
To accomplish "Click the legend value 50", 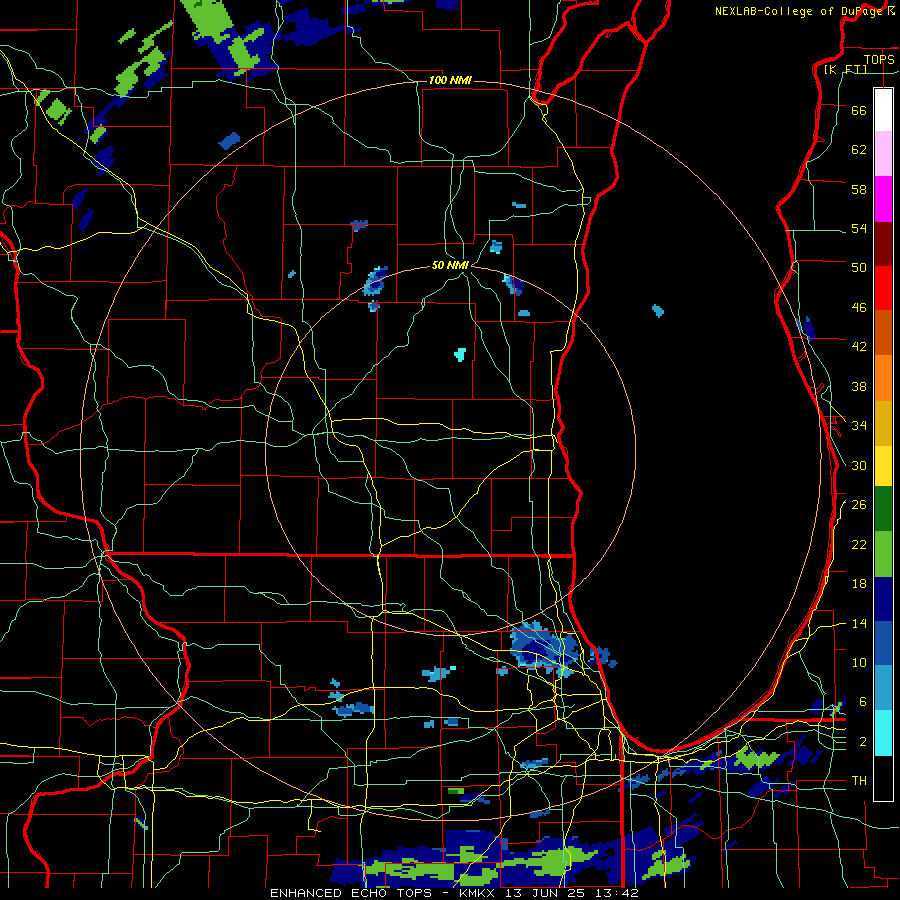I will point(859,267).
